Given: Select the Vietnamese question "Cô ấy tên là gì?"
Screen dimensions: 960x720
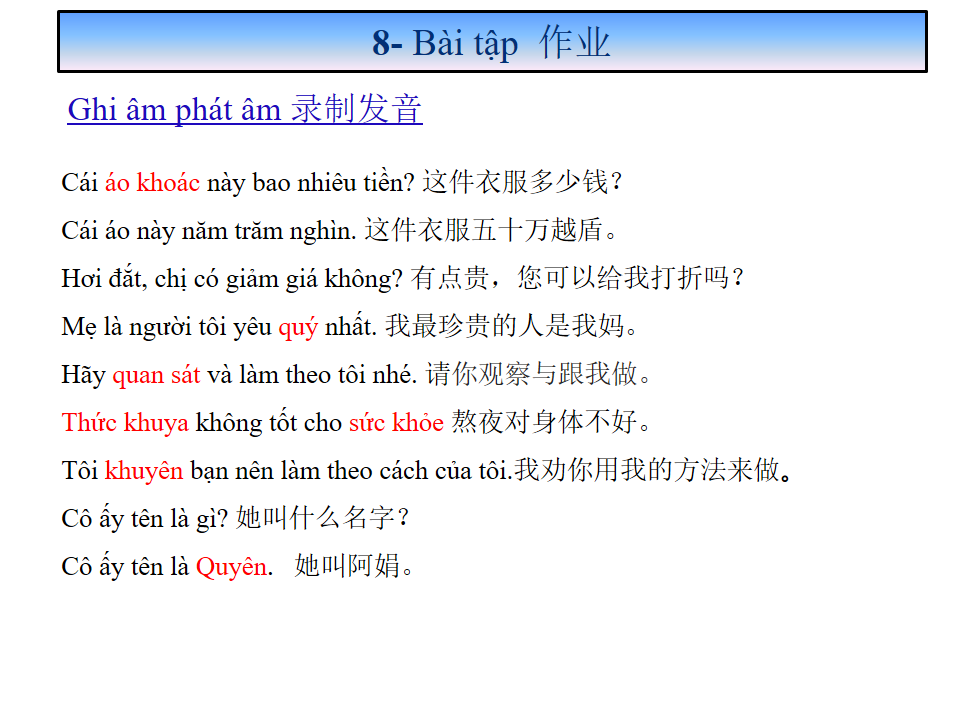Looking at the screenshot, I should click(145, 519).
